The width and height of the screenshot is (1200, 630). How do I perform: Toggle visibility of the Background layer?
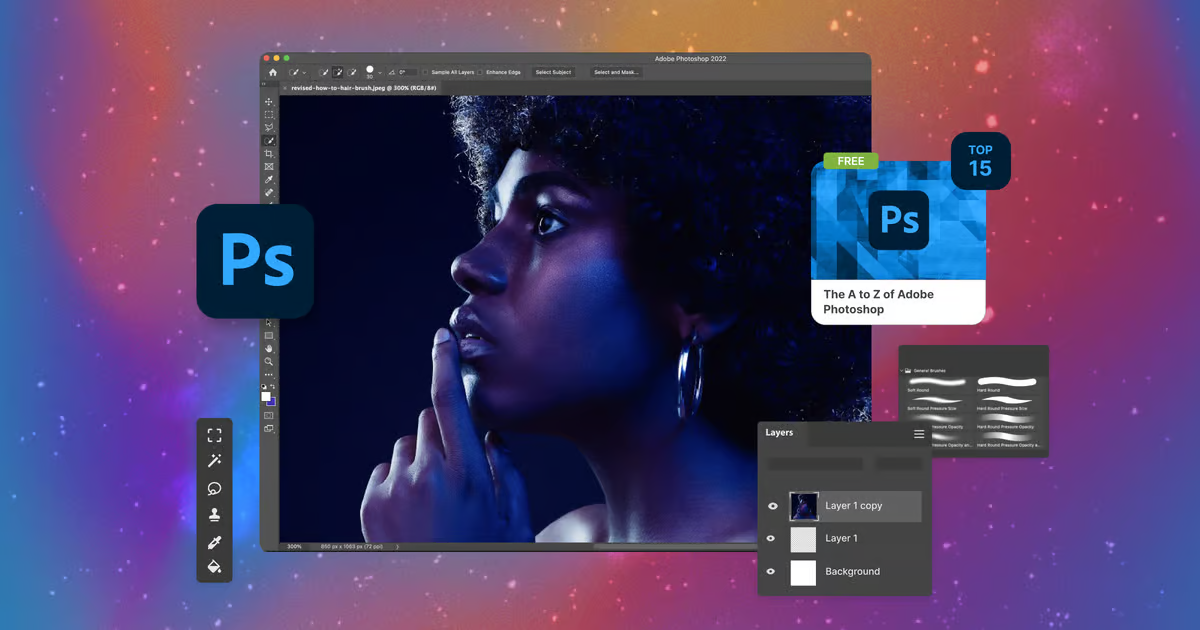coord(772,572)
